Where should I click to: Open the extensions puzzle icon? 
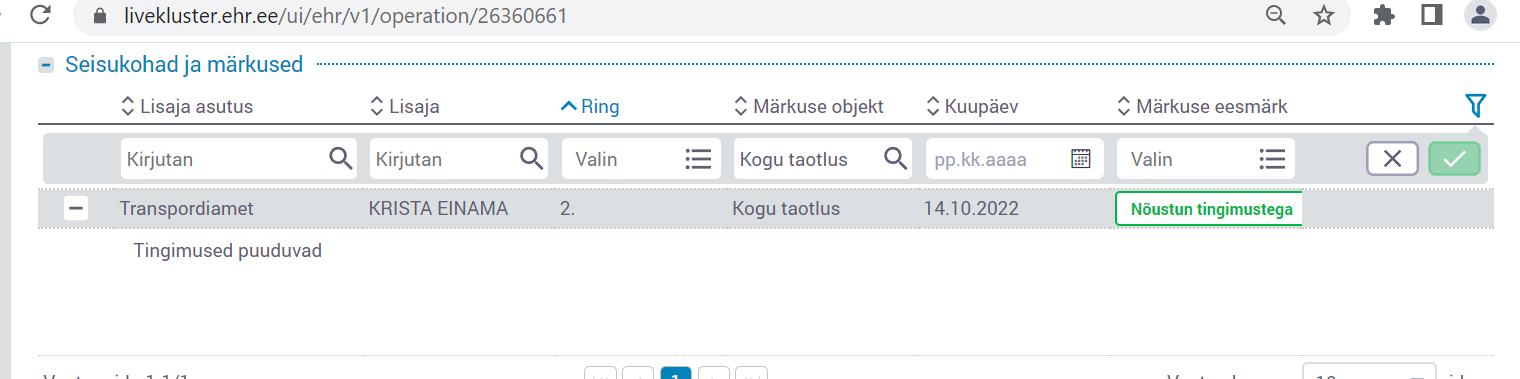1384,15
